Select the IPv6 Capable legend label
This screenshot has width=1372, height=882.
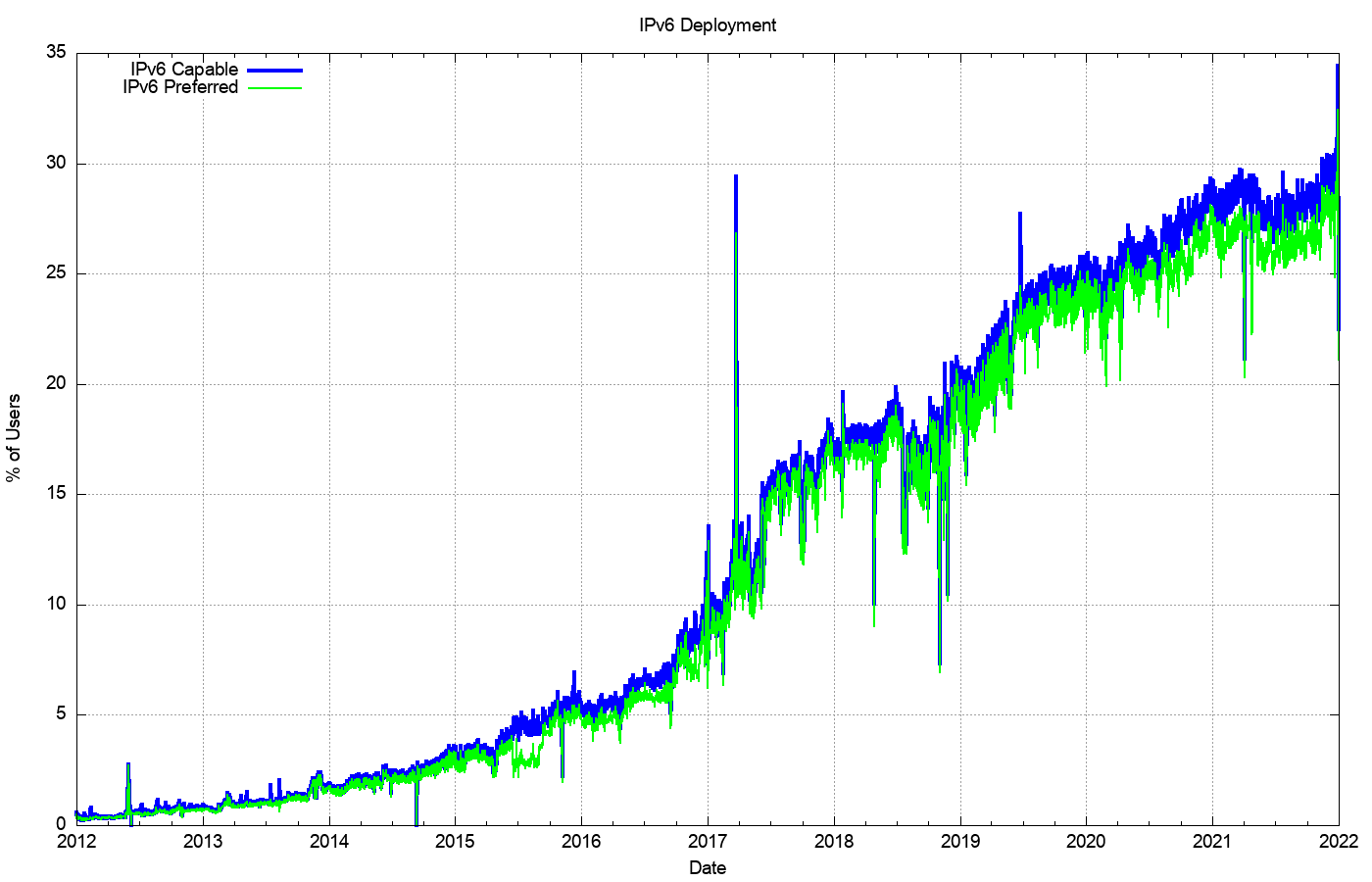click(184, 70)
